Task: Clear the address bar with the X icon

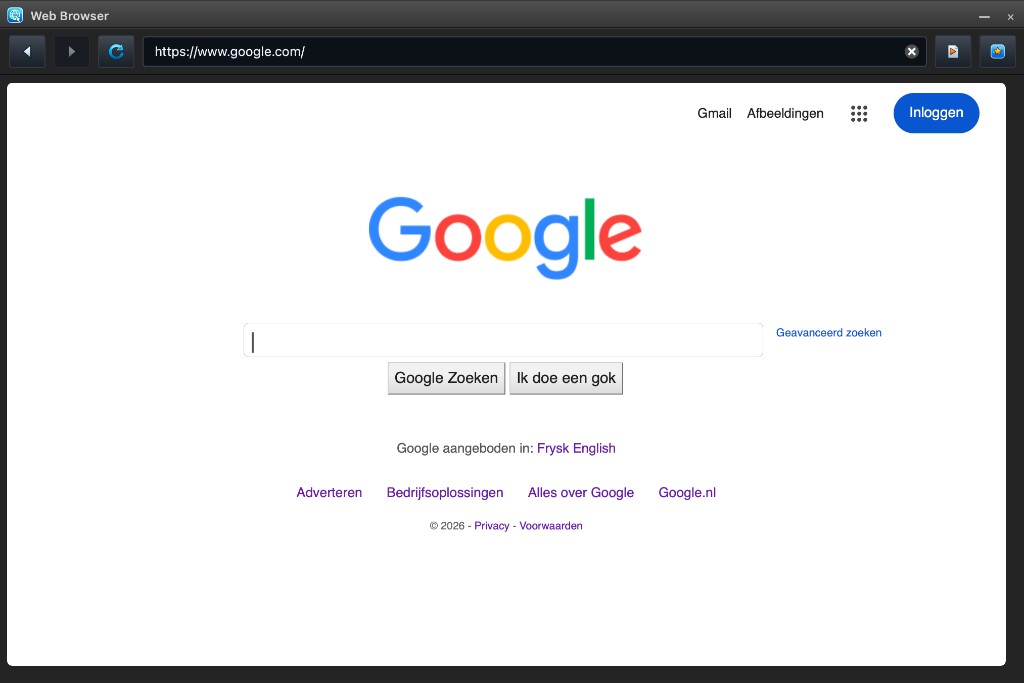Action: tap(912, 52)
